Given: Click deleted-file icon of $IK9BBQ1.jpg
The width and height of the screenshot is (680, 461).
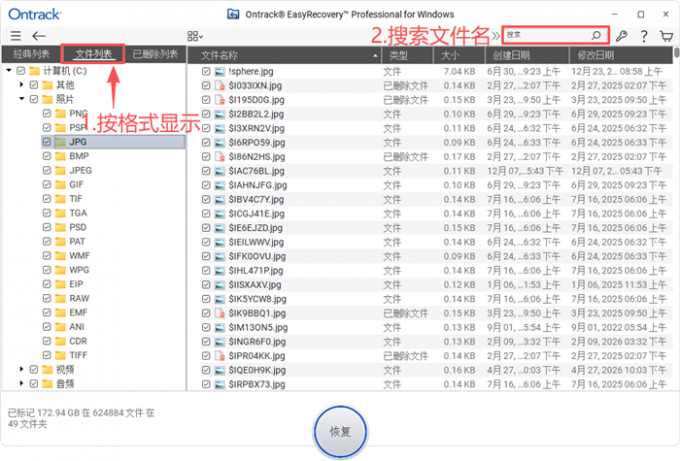Looking at the screenshot, I should pyautogui.click(x=220, y=313).
